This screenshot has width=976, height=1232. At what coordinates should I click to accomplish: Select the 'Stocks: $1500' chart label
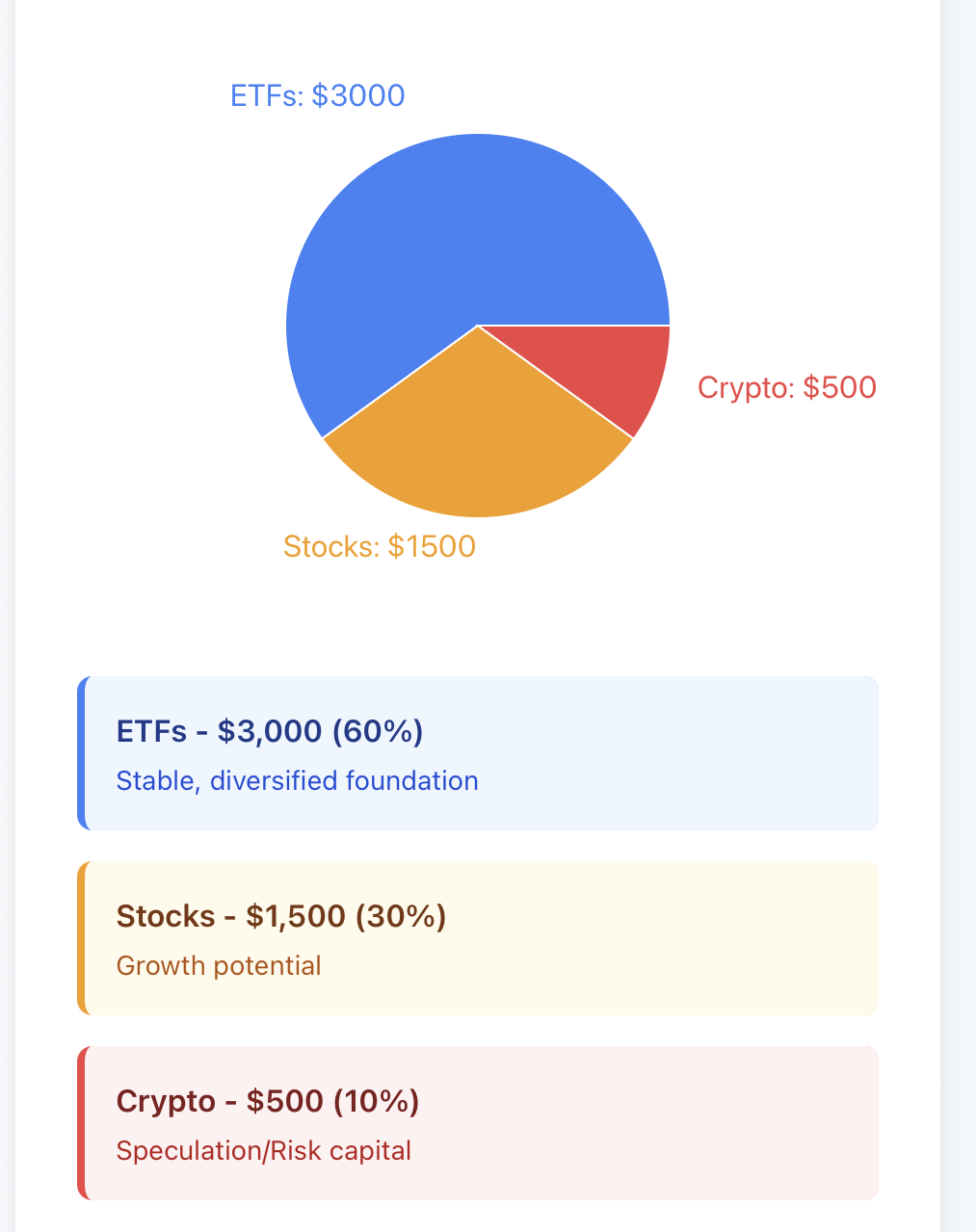[x=380, y=546]
